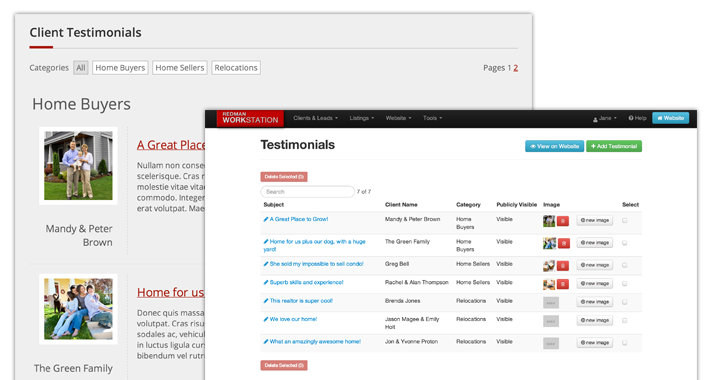The width and height of the screenshot is (712, 380).
Task: Delete Rachel & Alan Thompson's image
Action: point(563,284)
